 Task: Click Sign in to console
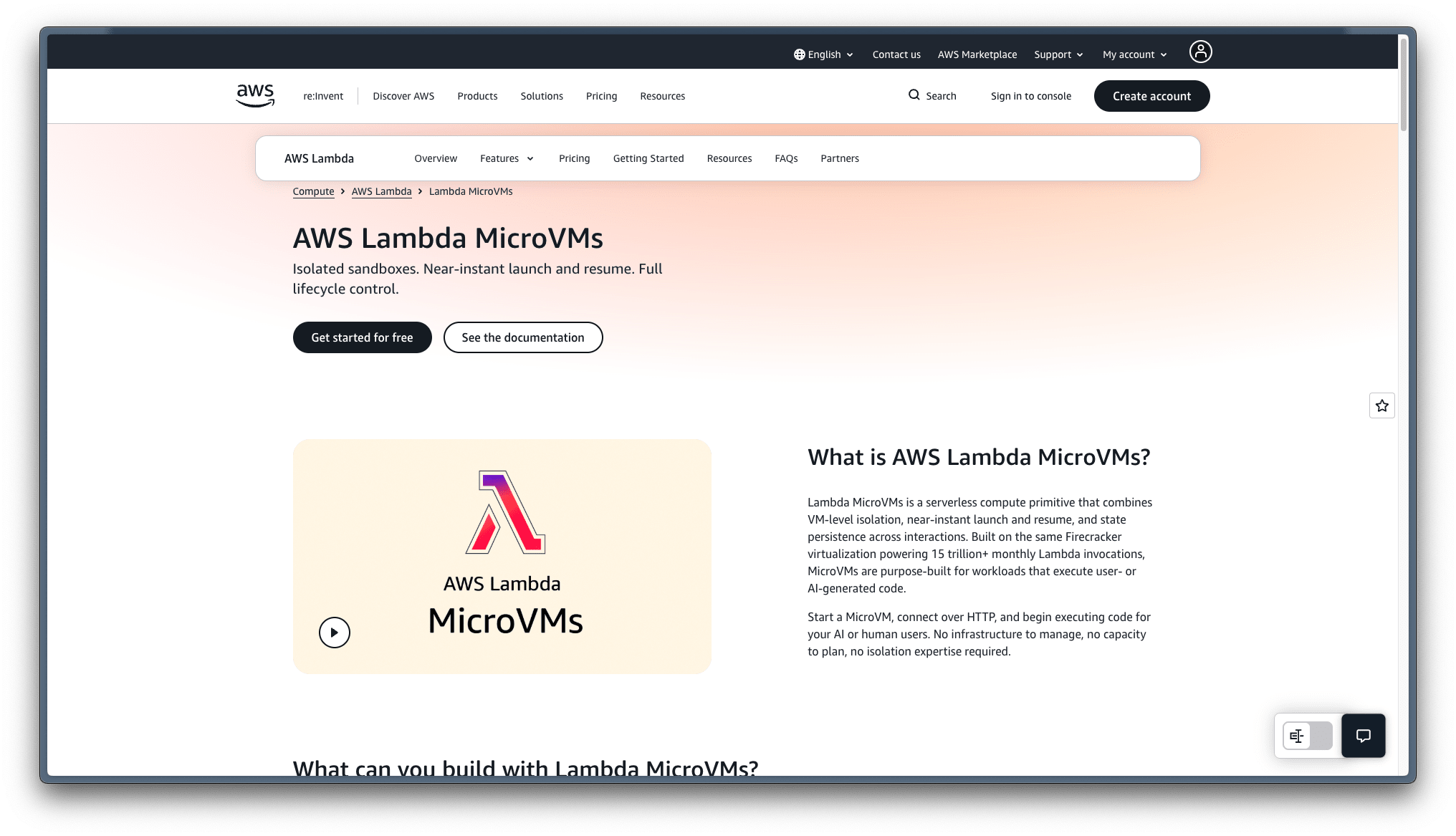coord(1031,96)
